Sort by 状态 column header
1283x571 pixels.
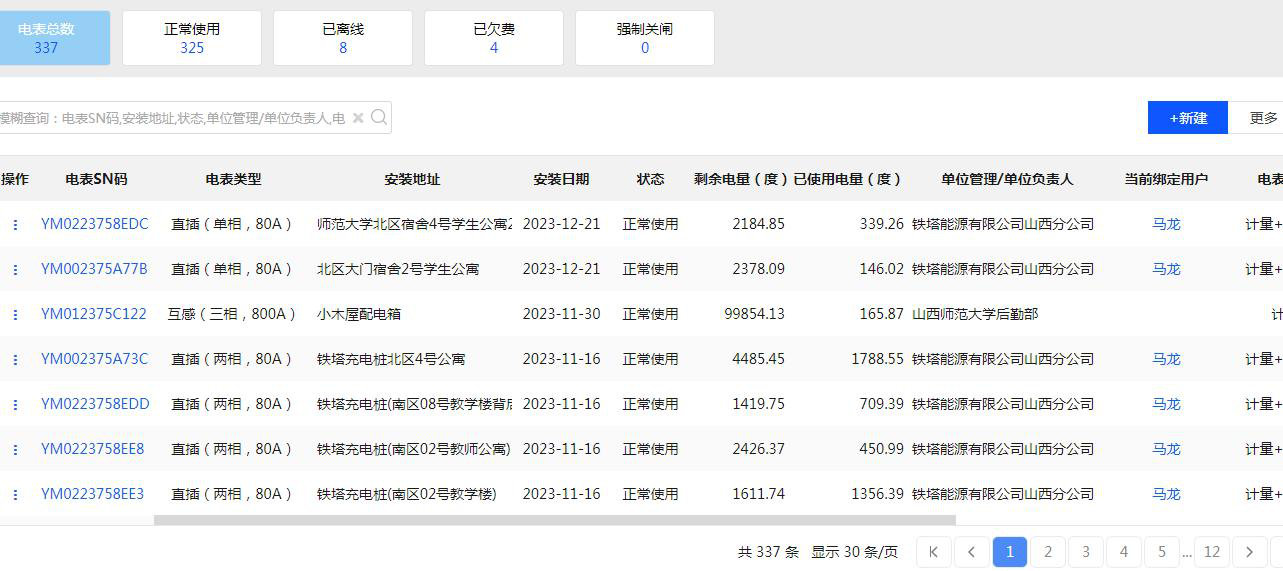650,179
